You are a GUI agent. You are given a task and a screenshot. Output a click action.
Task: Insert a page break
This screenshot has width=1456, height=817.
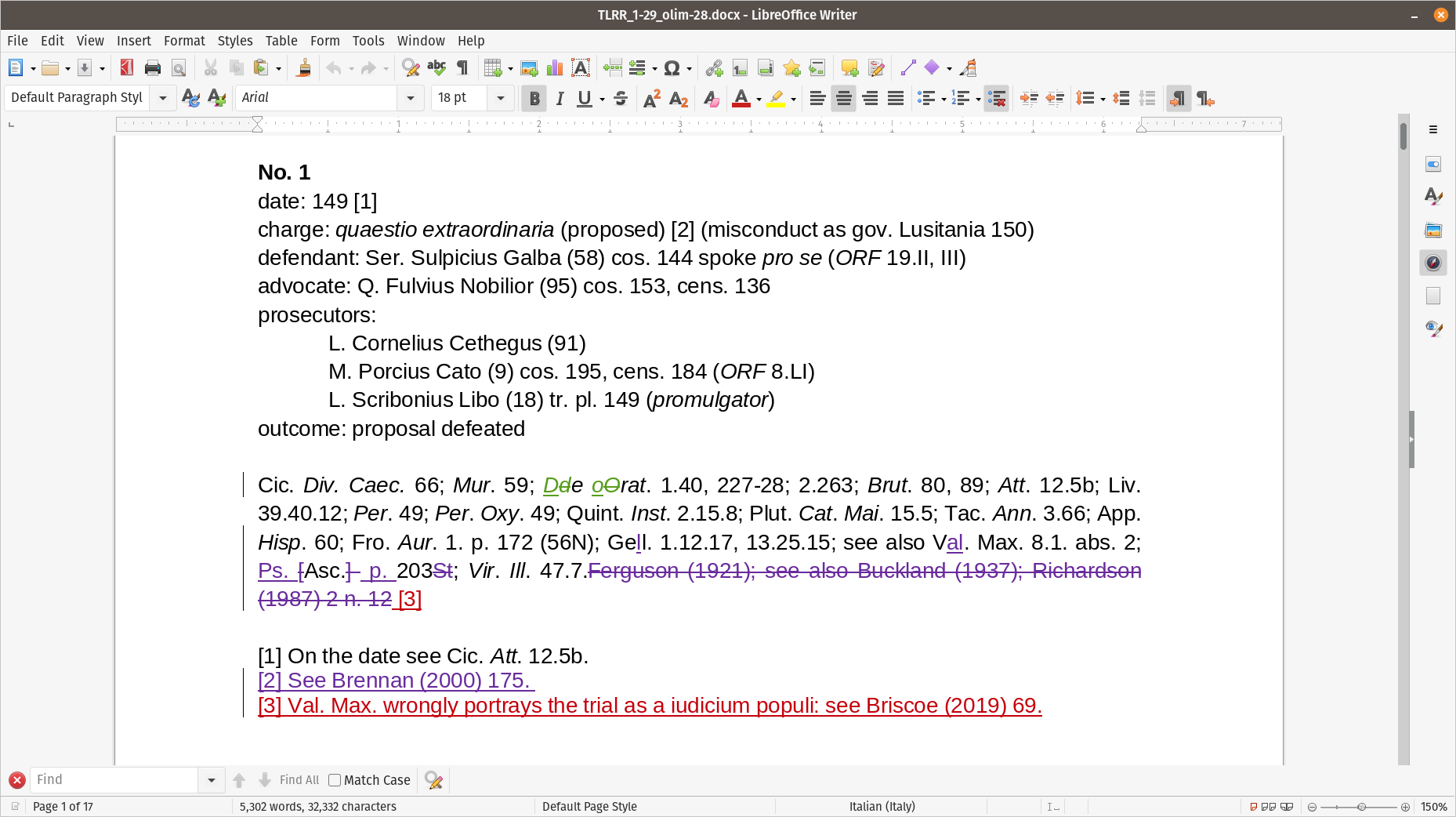[x=613, y=68]
